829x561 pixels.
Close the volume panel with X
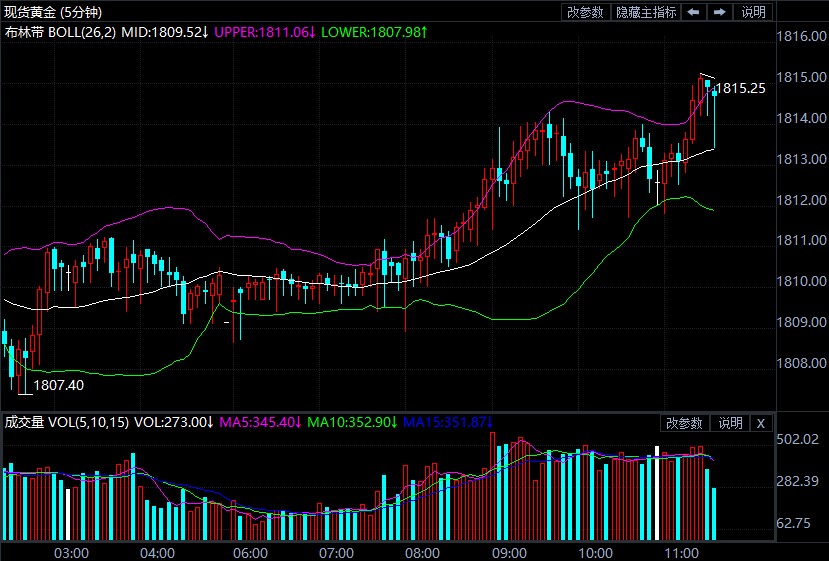pyautogui.click(x=760, y=423)
